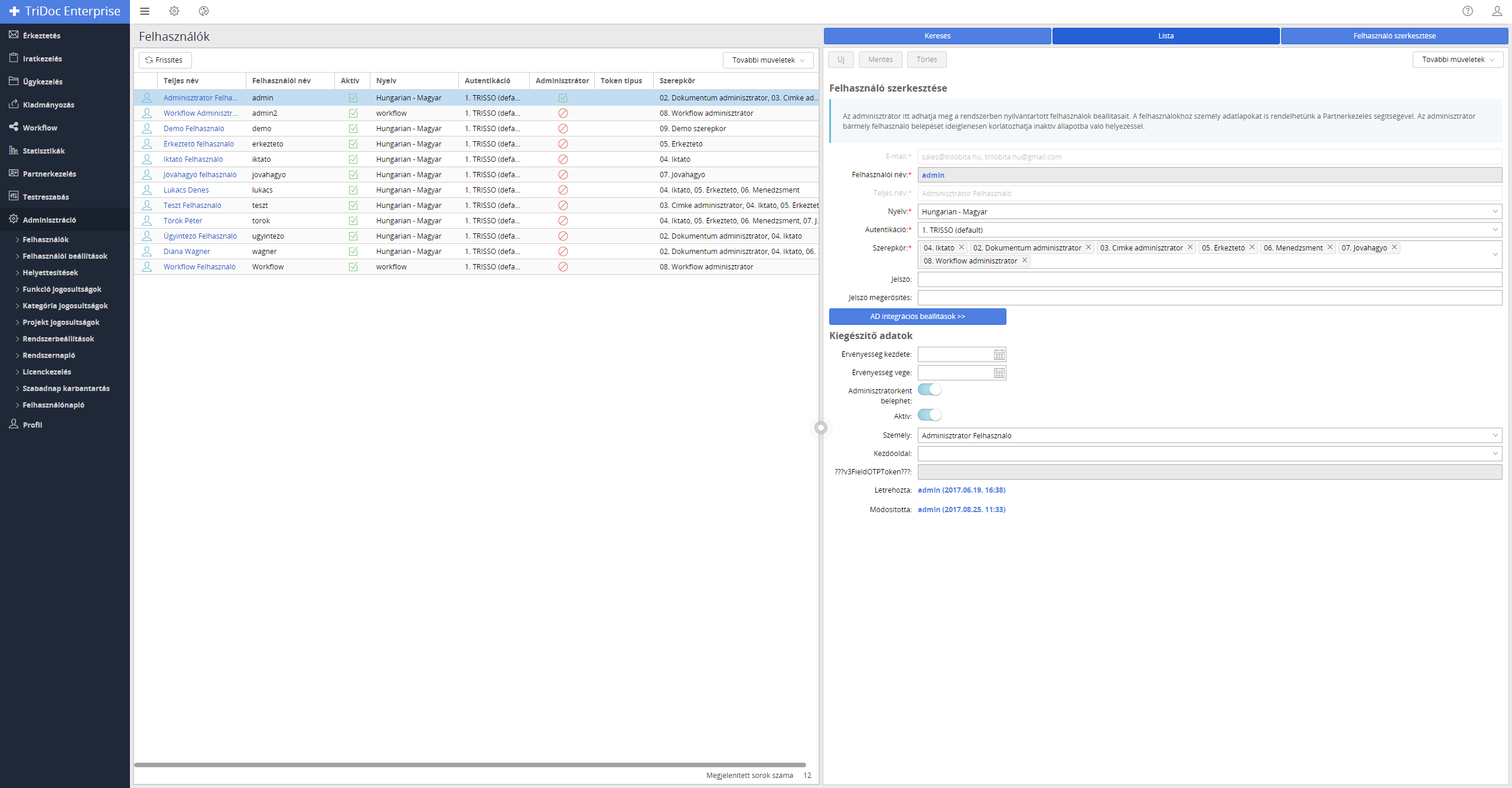Click the Aktiv checkmark for demo user
The height and width of the screenshot is (788, 1512).
pos(353,128)
